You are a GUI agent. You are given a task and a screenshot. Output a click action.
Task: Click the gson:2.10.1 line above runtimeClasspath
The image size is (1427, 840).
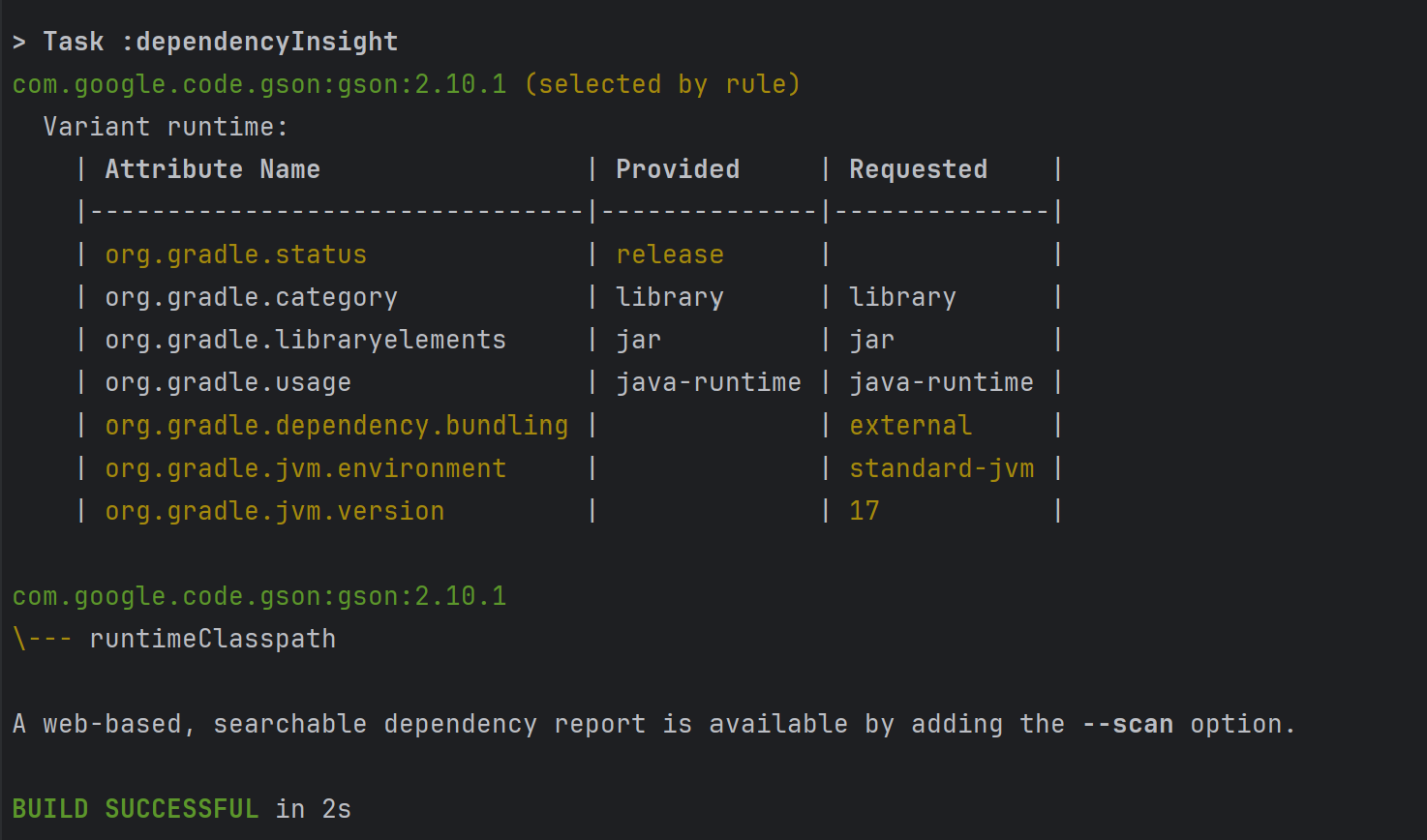258,595
